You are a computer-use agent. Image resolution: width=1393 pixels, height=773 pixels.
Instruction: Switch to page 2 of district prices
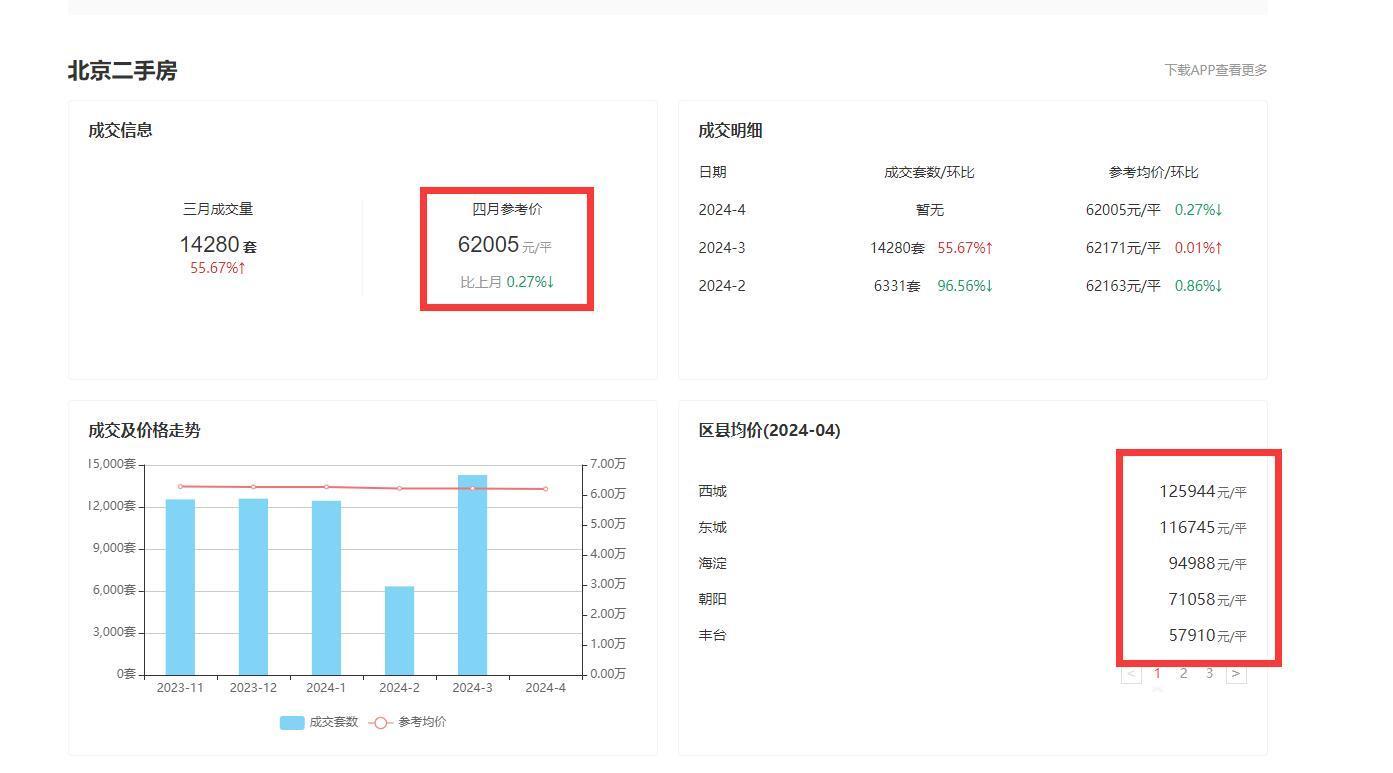pyautogui.click(x=1183, y=674)
